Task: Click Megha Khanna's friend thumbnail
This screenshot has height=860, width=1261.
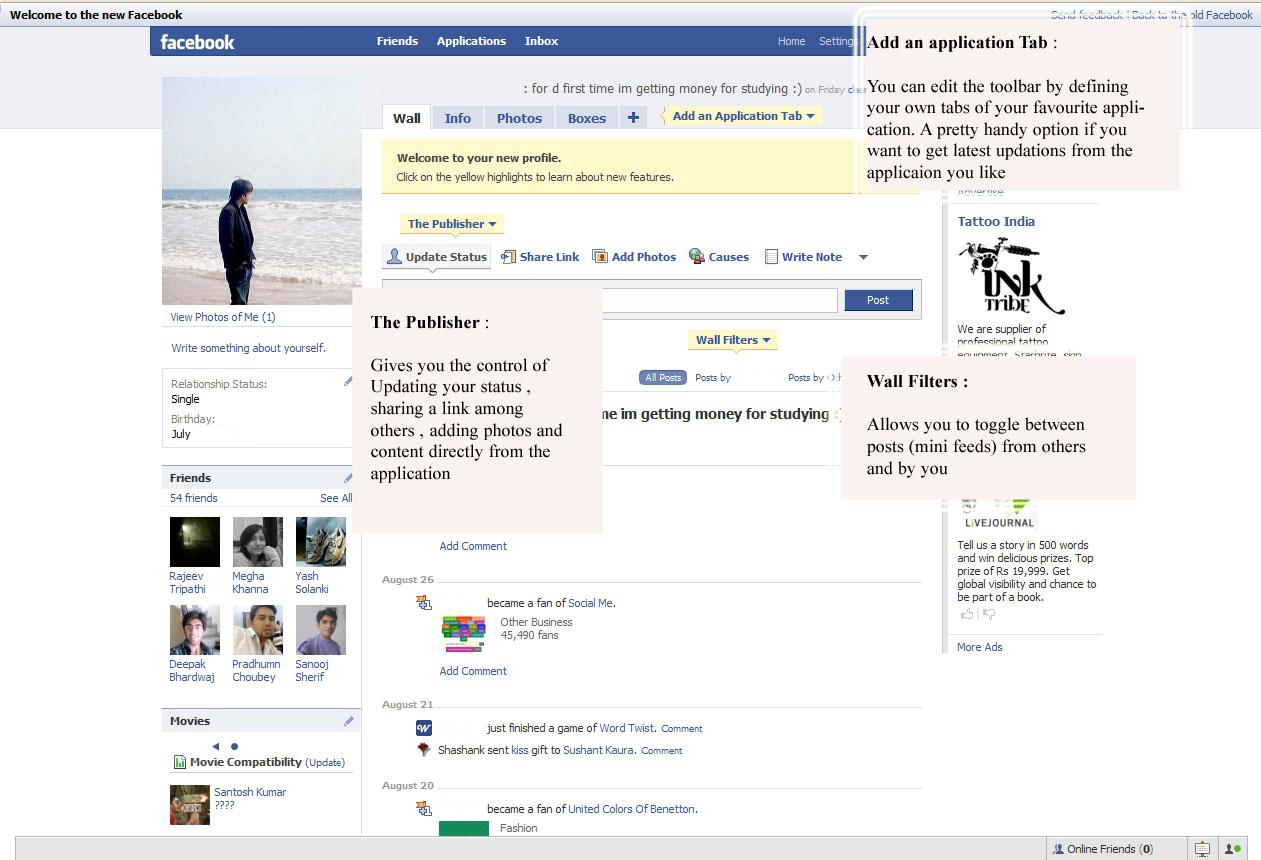Action: click(257, 542)
